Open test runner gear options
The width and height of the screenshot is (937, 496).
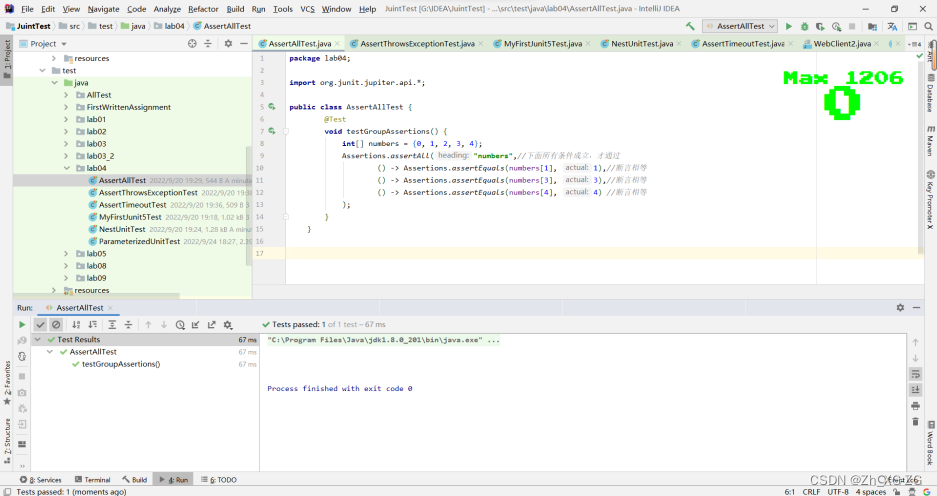coord(228,324)
